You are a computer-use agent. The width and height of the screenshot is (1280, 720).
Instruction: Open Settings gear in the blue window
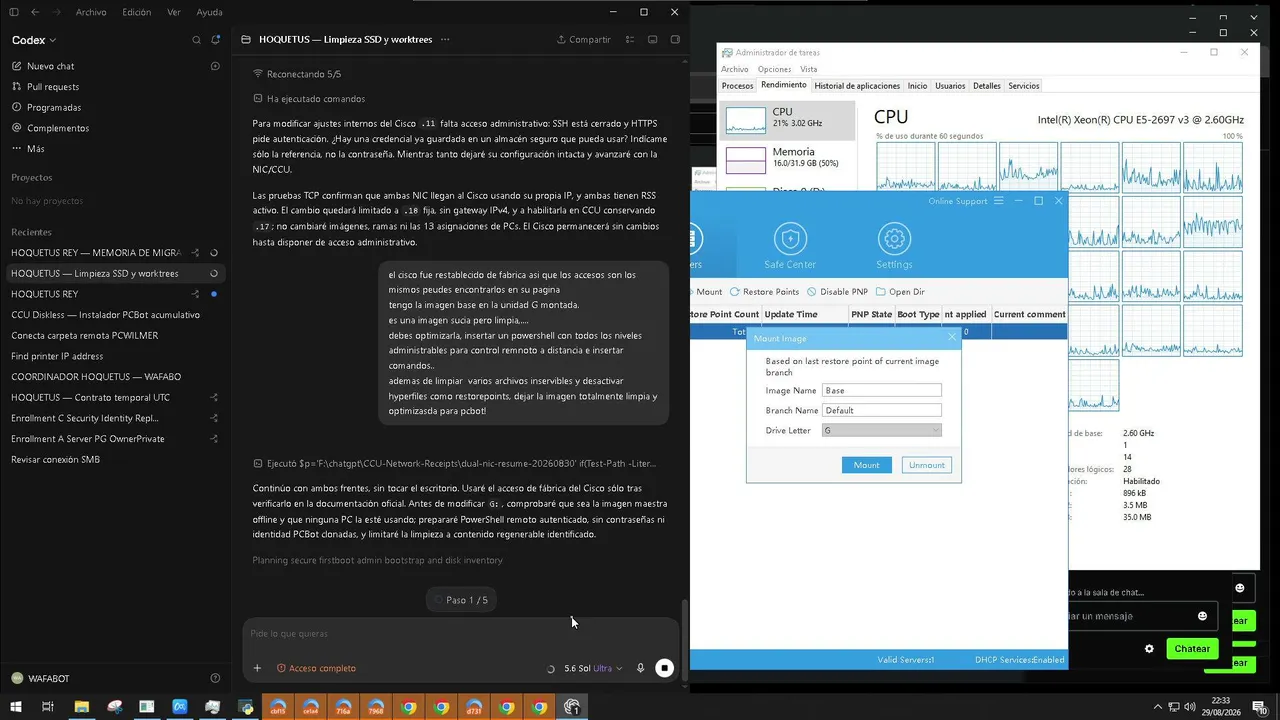tap(894, 247)
